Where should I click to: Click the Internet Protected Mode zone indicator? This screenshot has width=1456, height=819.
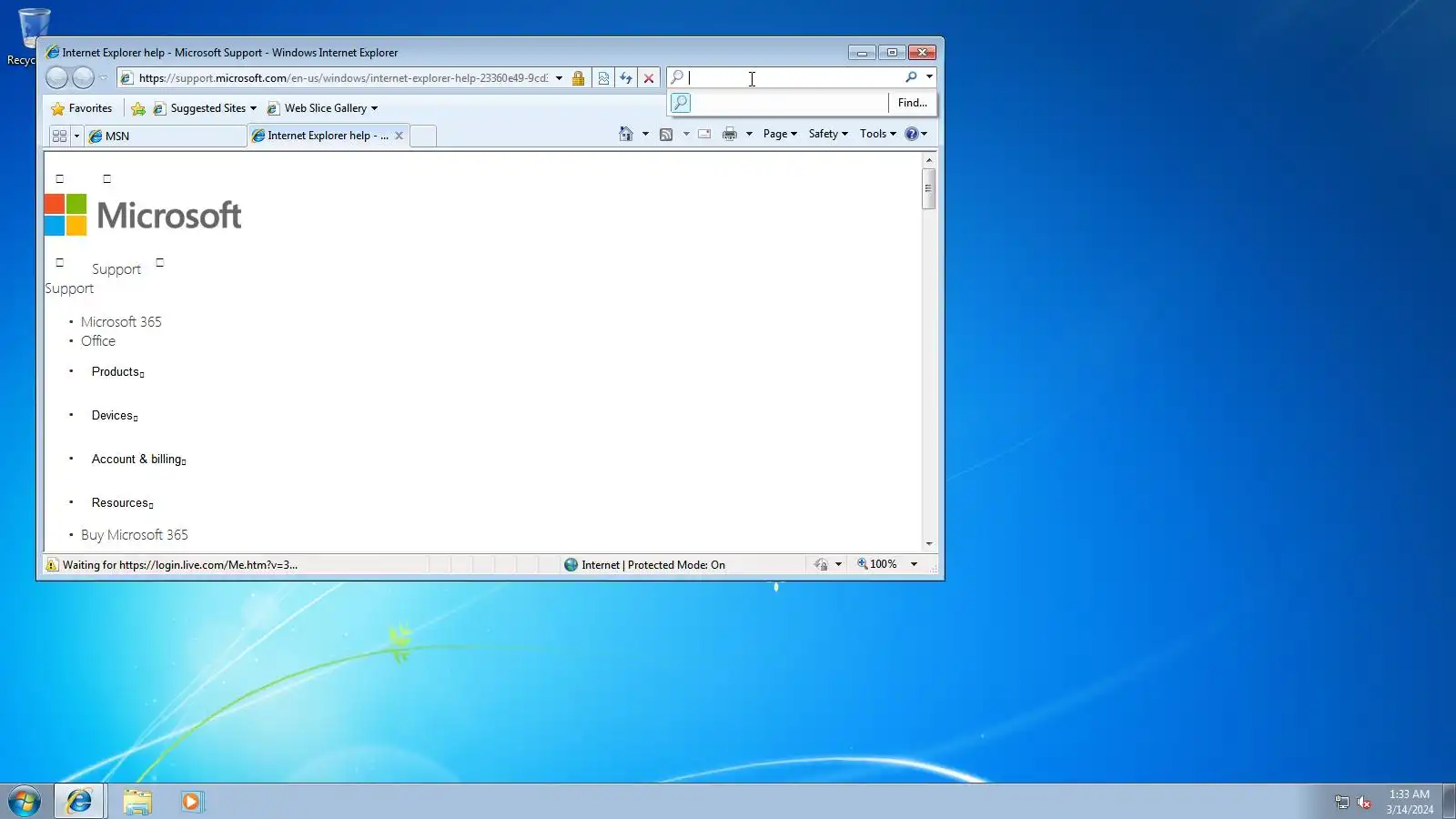coord(644,565)
